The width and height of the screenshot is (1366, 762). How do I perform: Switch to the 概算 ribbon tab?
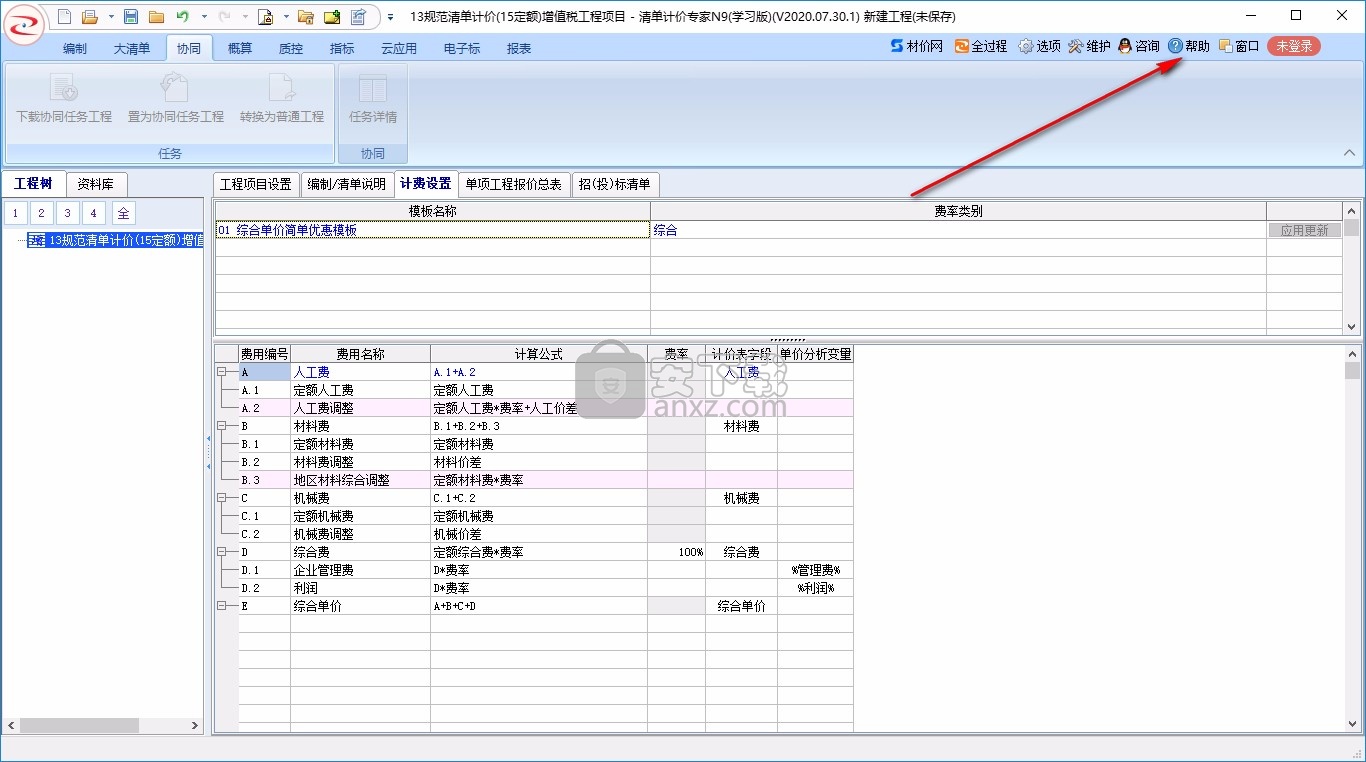[240, 48]
